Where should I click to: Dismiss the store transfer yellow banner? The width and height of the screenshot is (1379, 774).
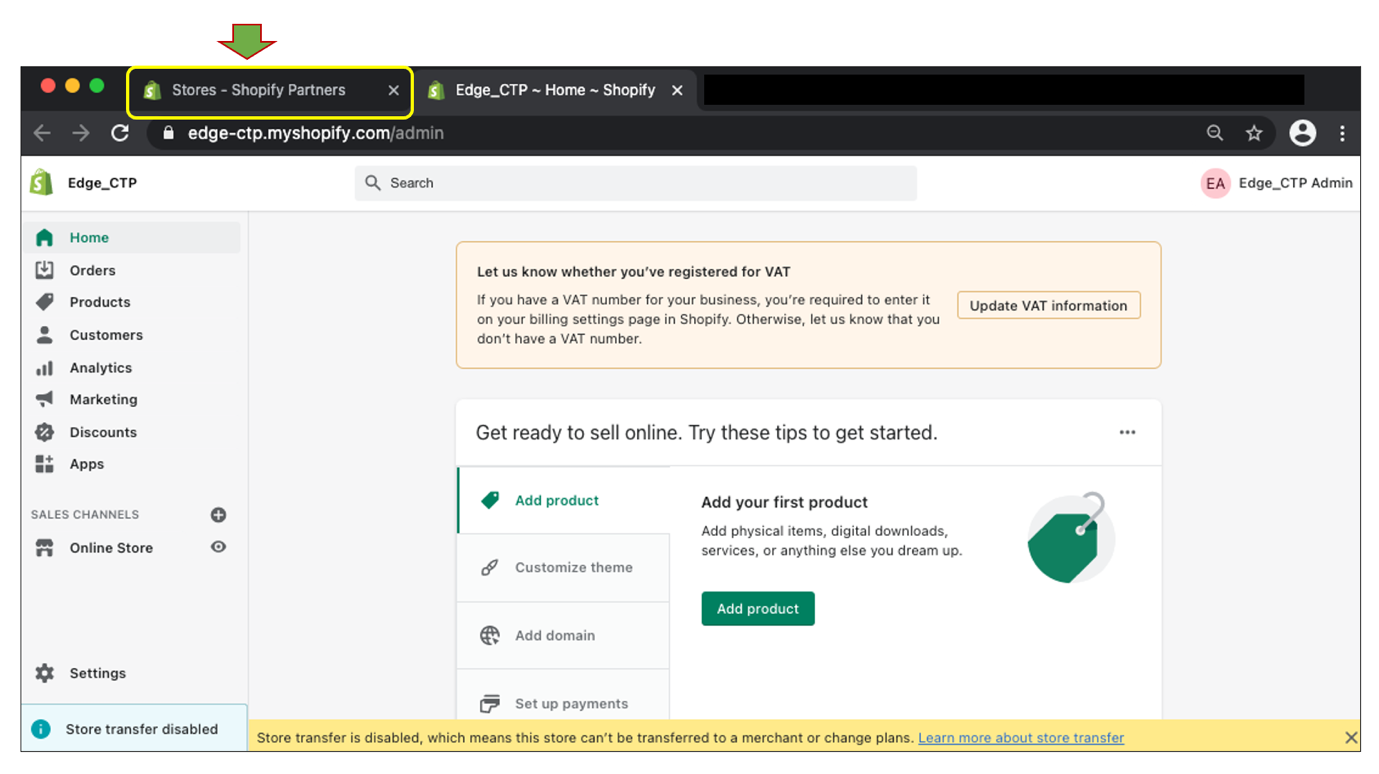[1351, 738]
